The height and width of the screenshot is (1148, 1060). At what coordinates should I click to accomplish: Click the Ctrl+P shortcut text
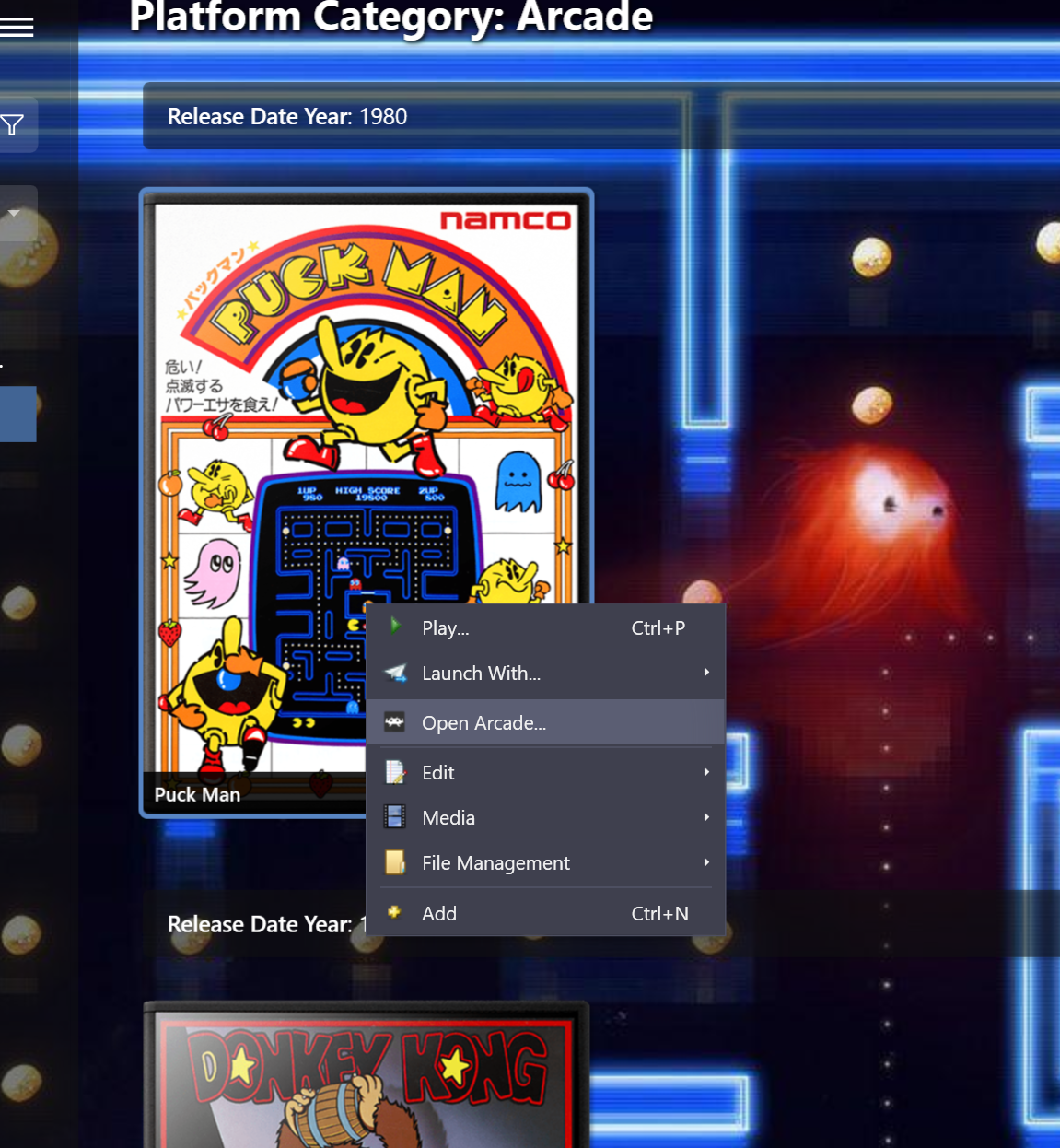pos(658,628)
